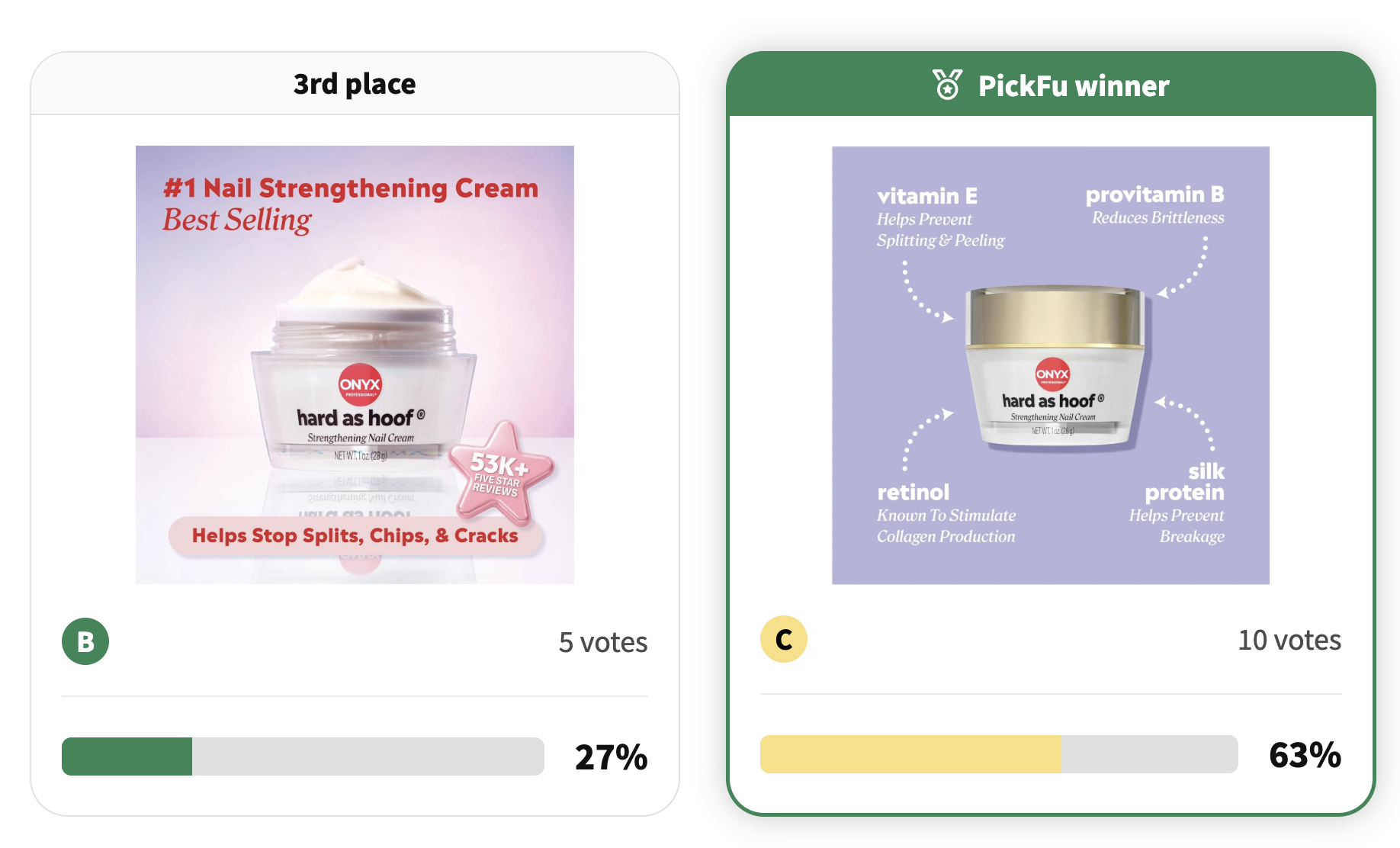The width and height of the screenshot is (1400, 848).
Task: Toggle highlight on the winning option C
Action: [784, 640]
